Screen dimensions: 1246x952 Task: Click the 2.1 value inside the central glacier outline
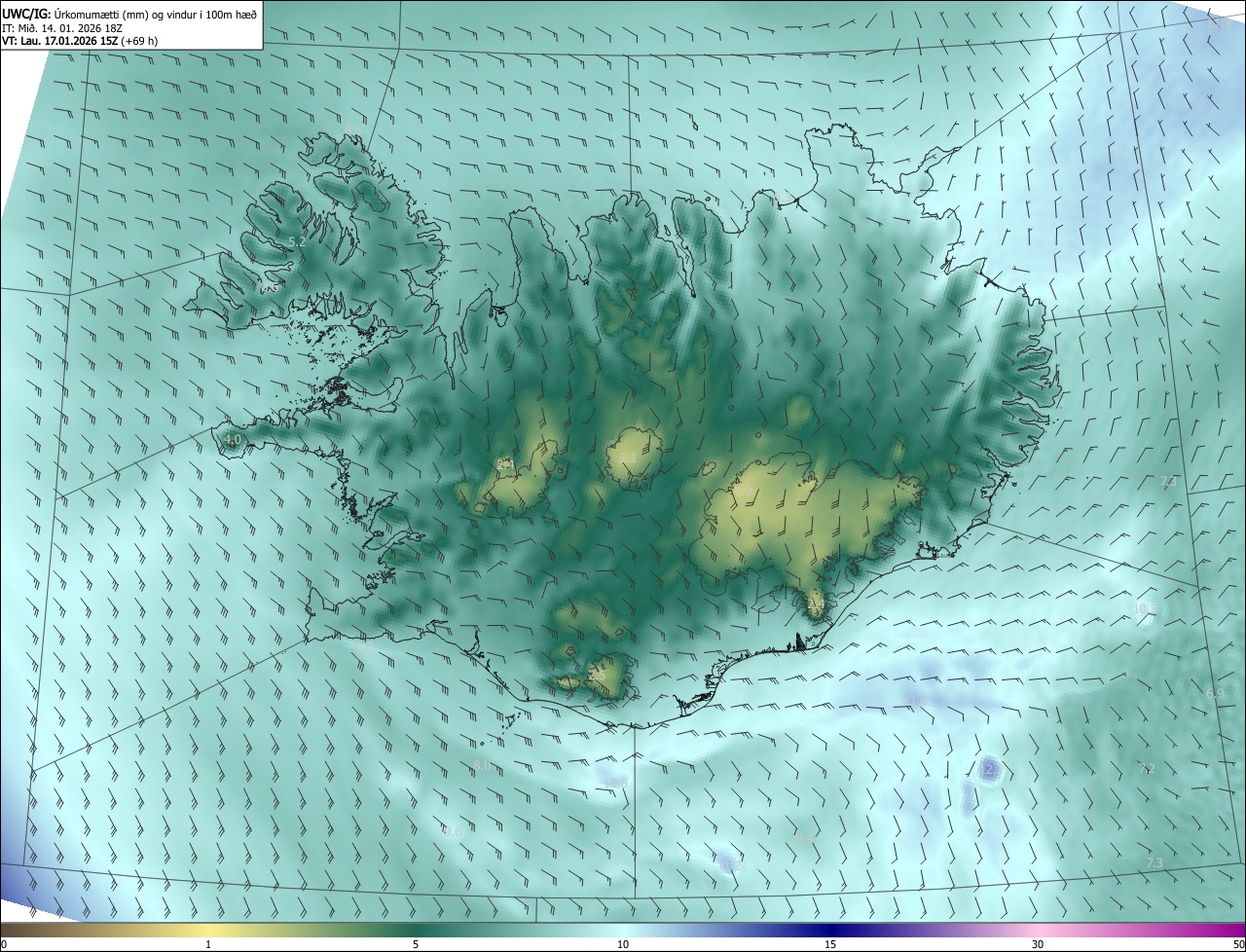[628, 458]
